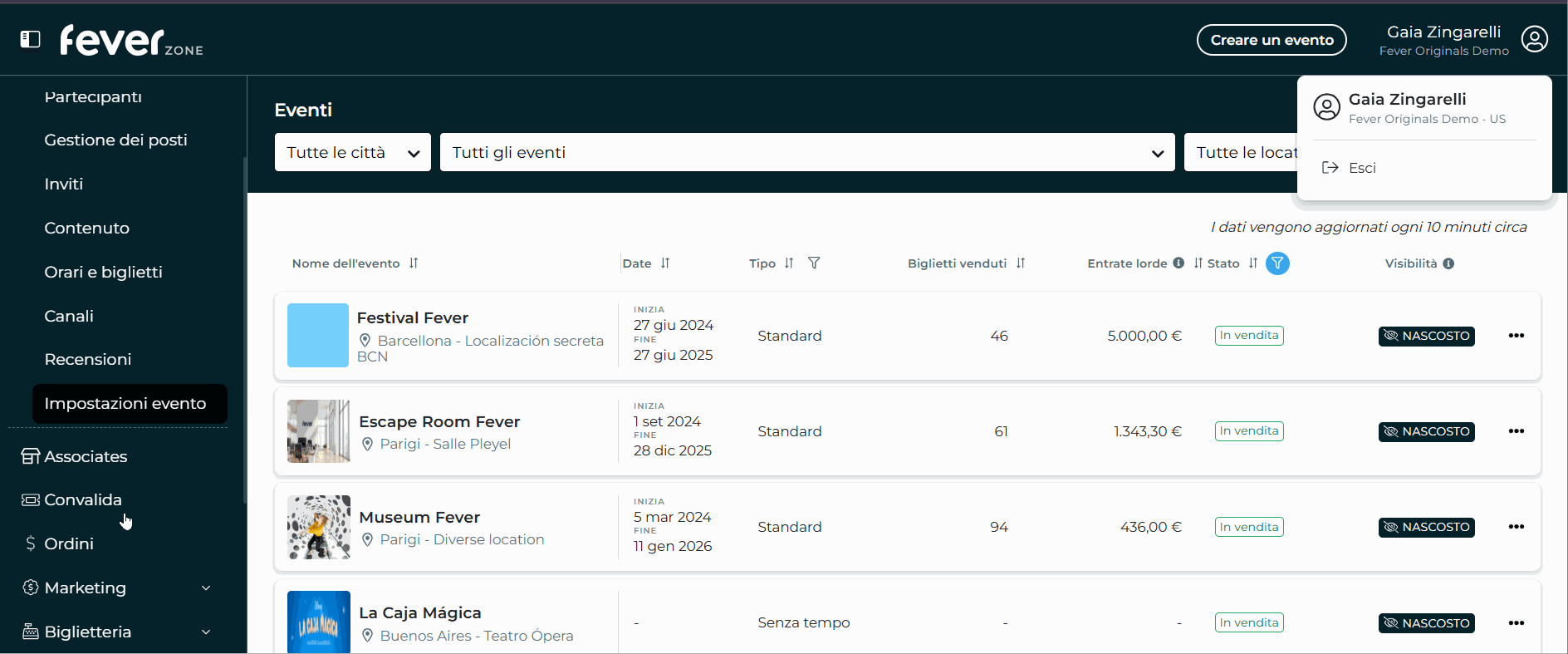Screen dimensions: 1568x654
Task: Open user profile avatar icon in header
Action: (1534, 39)
